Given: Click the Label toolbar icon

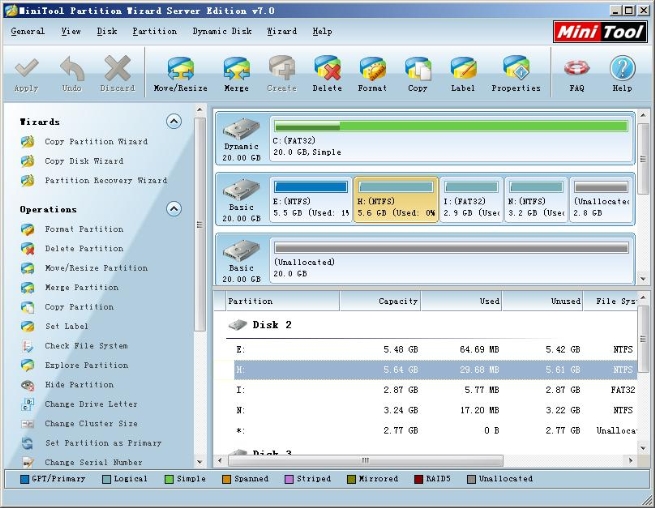Looking at the screenshot, I should [x=463, y=69].
